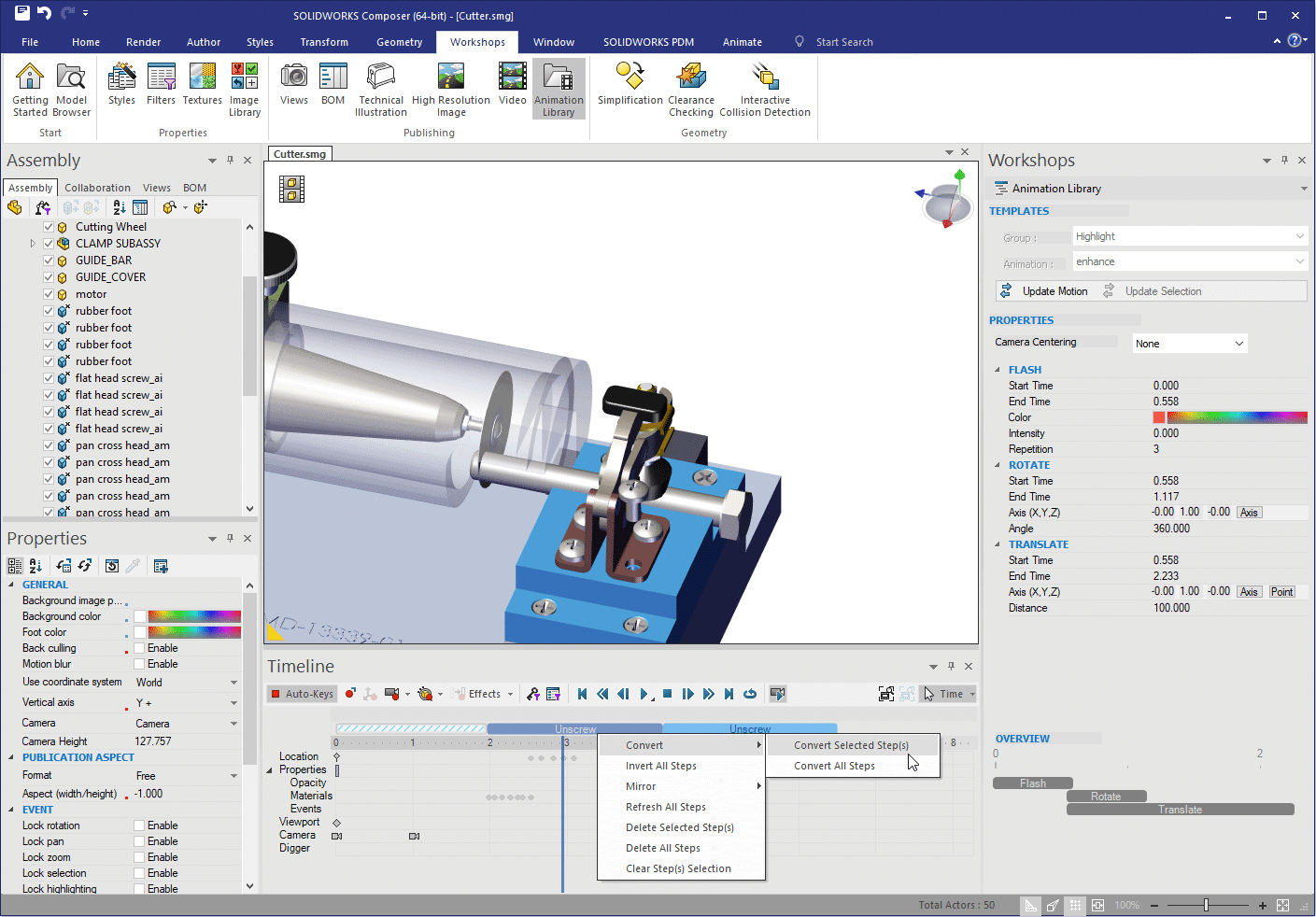This screenshot has height=917, width=1316.
Task: Toggle the Auto-Keys button
Action: tap(303, 694)
